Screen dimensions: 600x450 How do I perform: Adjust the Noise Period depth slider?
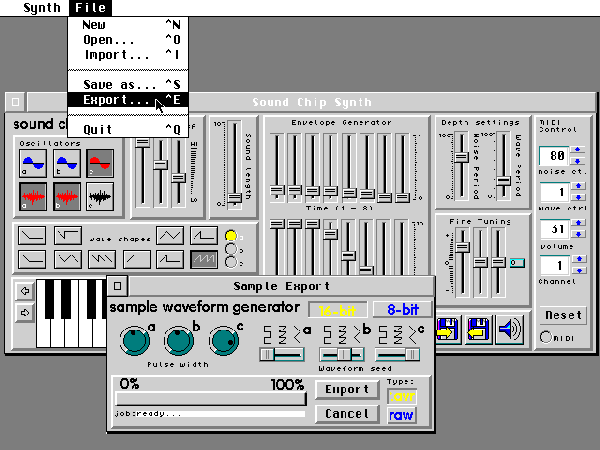460,157
